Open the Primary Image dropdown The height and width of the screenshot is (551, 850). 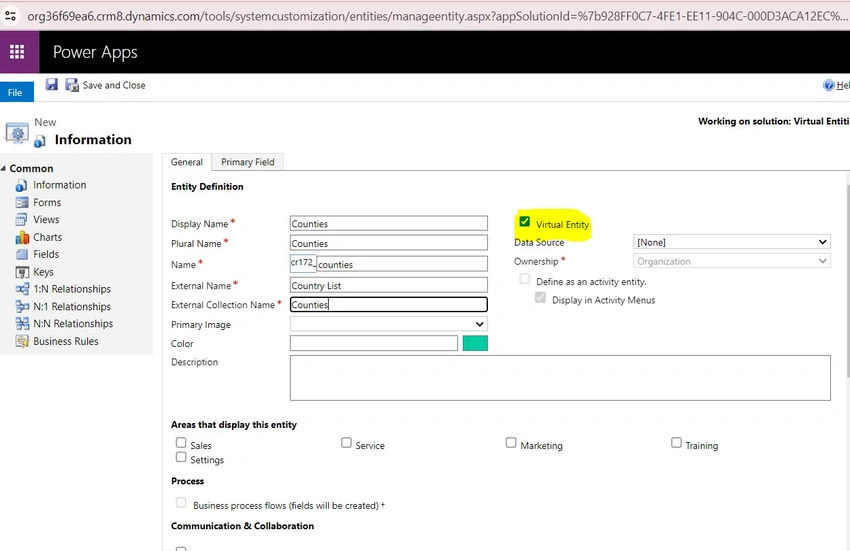pos(388,324)
